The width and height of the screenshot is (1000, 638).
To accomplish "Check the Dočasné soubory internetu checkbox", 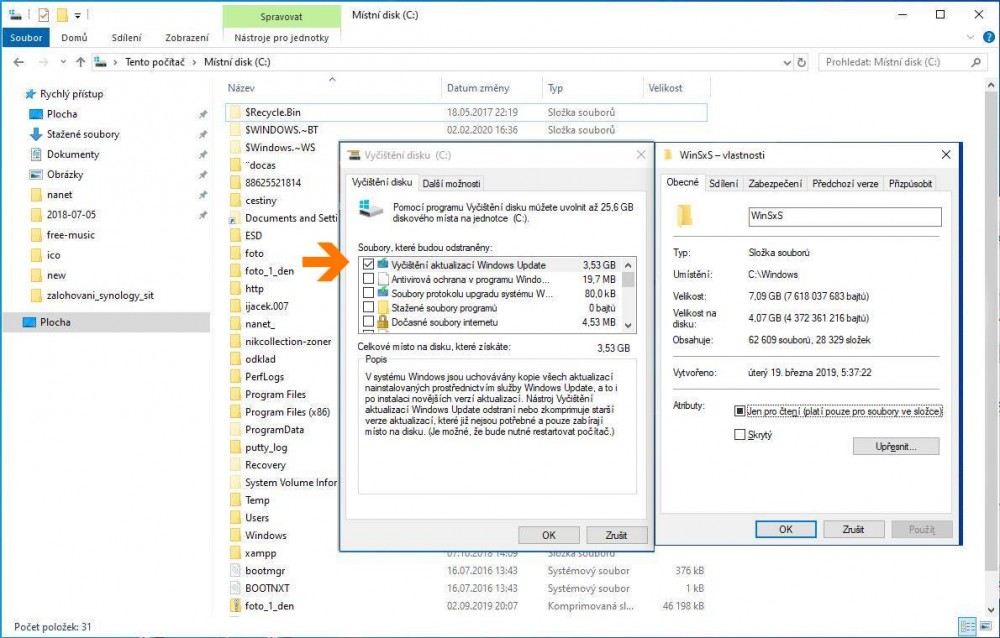I will (x=369, y=322).
